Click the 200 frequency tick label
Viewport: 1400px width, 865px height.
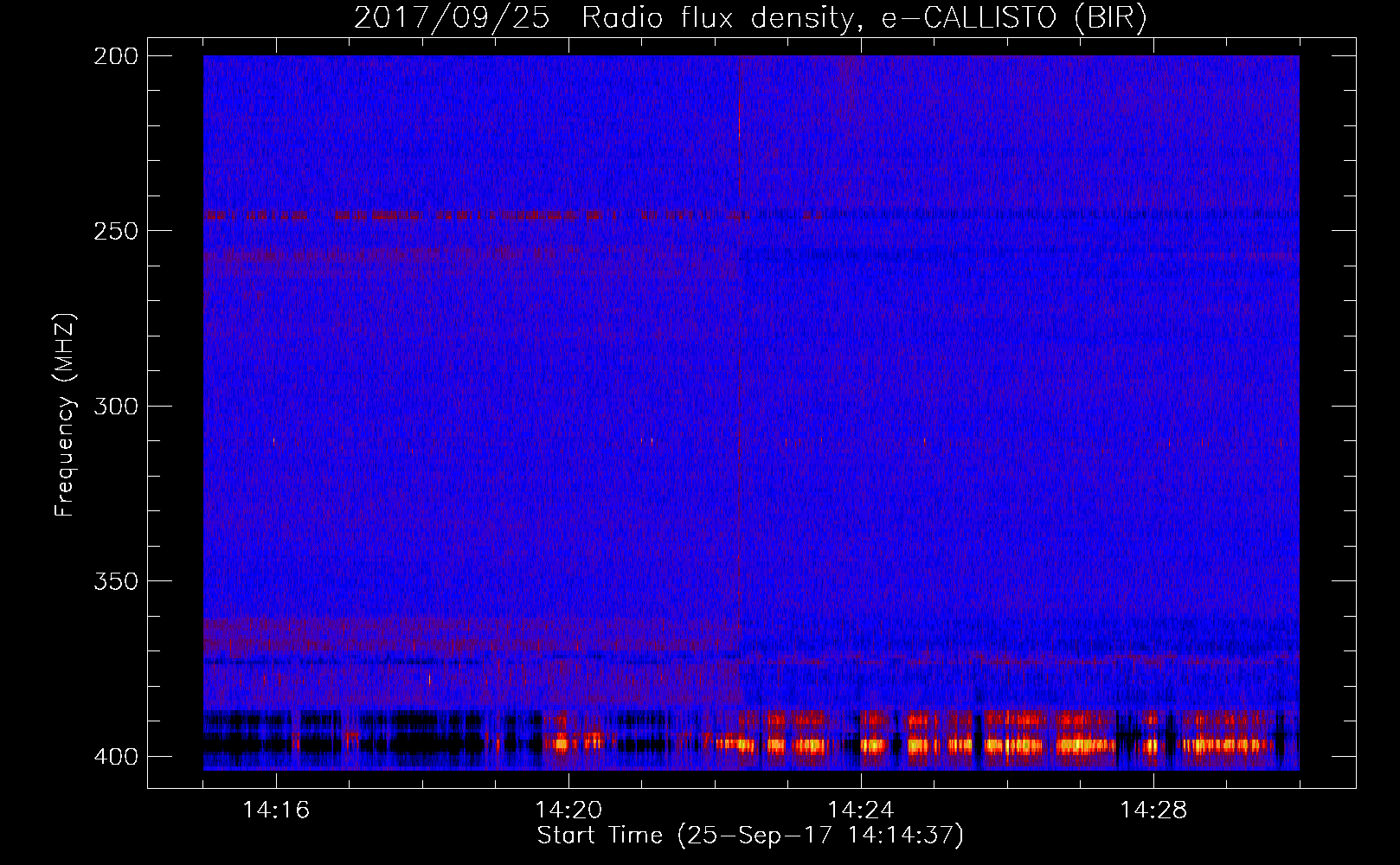pos(115,56)
